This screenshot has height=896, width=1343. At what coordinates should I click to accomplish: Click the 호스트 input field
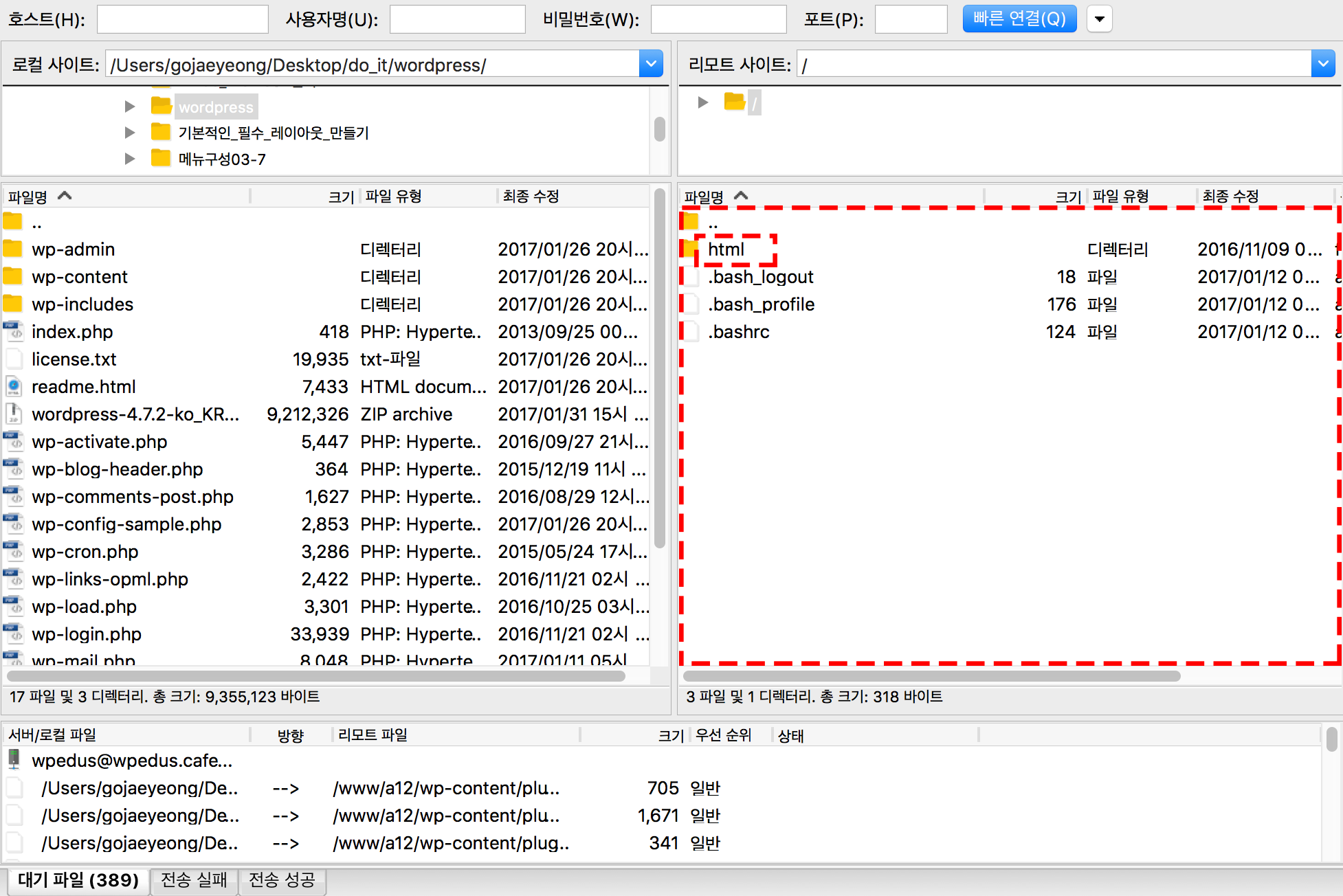(x=182, y=19)
